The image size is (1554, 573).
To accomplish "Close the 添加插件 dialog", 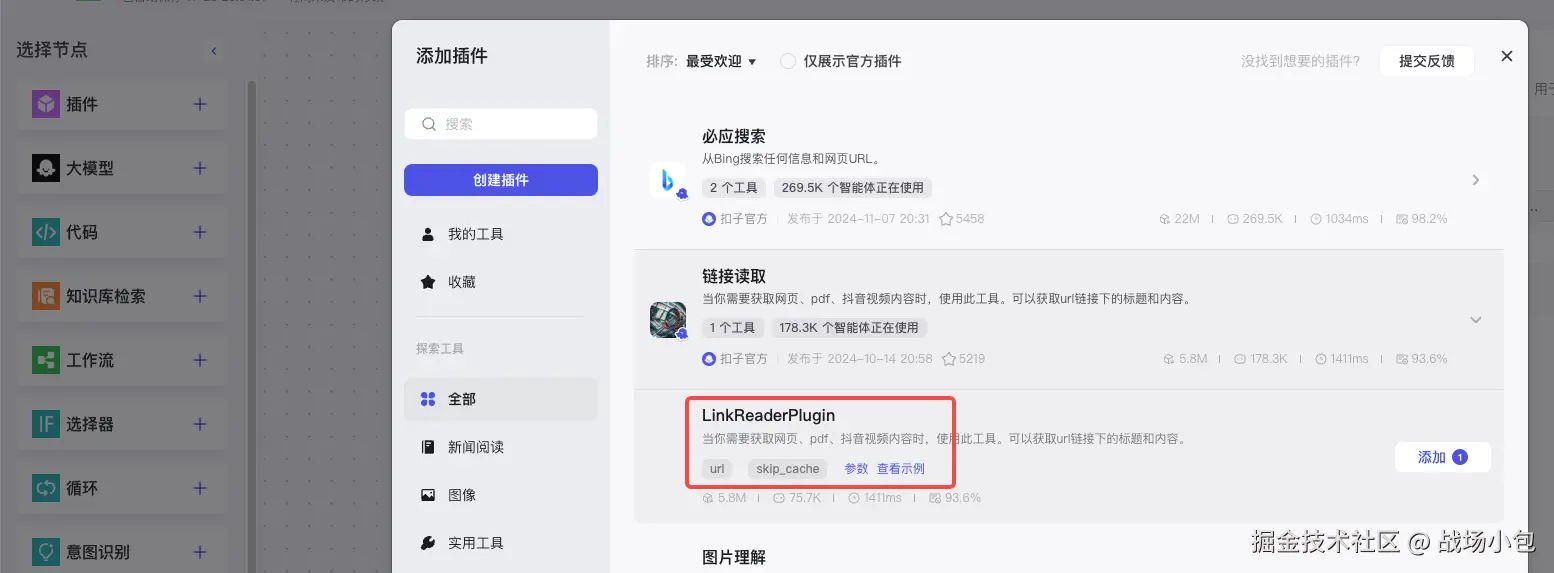I will pos(1506,57).
